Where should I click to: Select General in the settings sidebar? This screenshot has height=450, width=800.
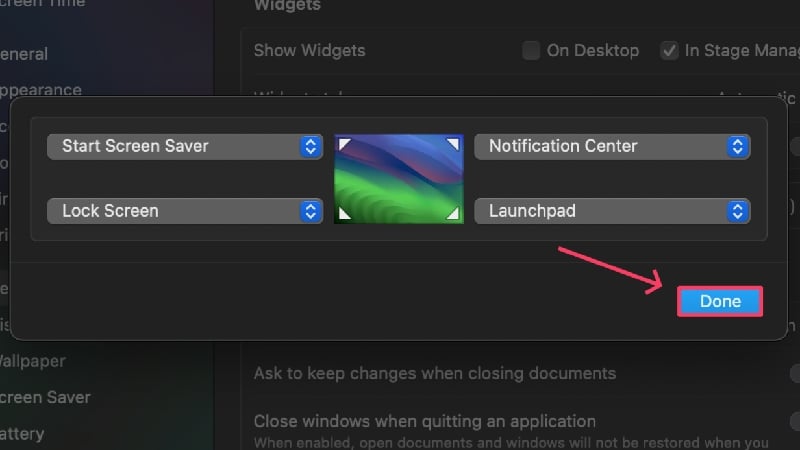coord(24,54)
